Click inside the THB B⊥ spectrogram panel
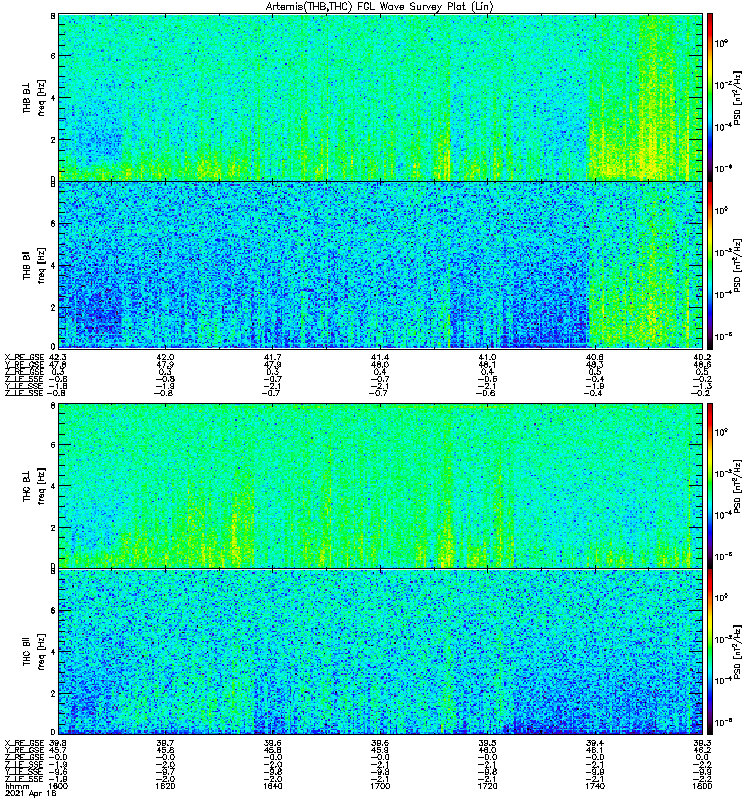Viewport: 750px width, 800px height. [x=380, y=97]
